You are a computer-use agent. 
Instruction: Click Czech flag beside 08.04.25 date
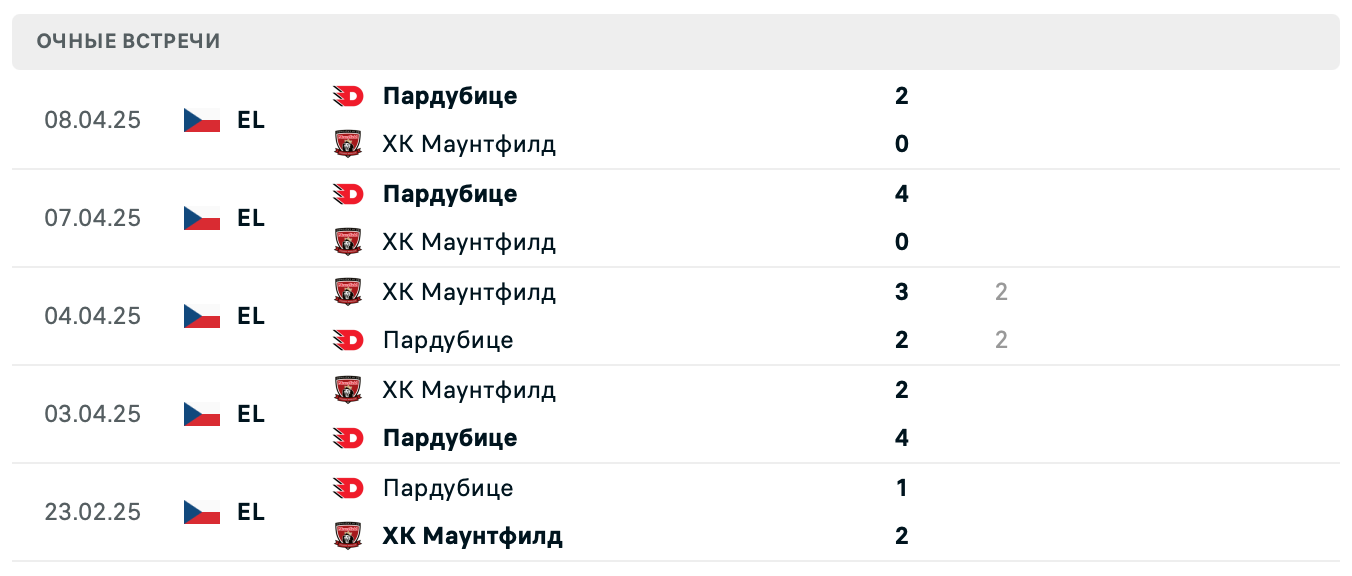(202, 120)
